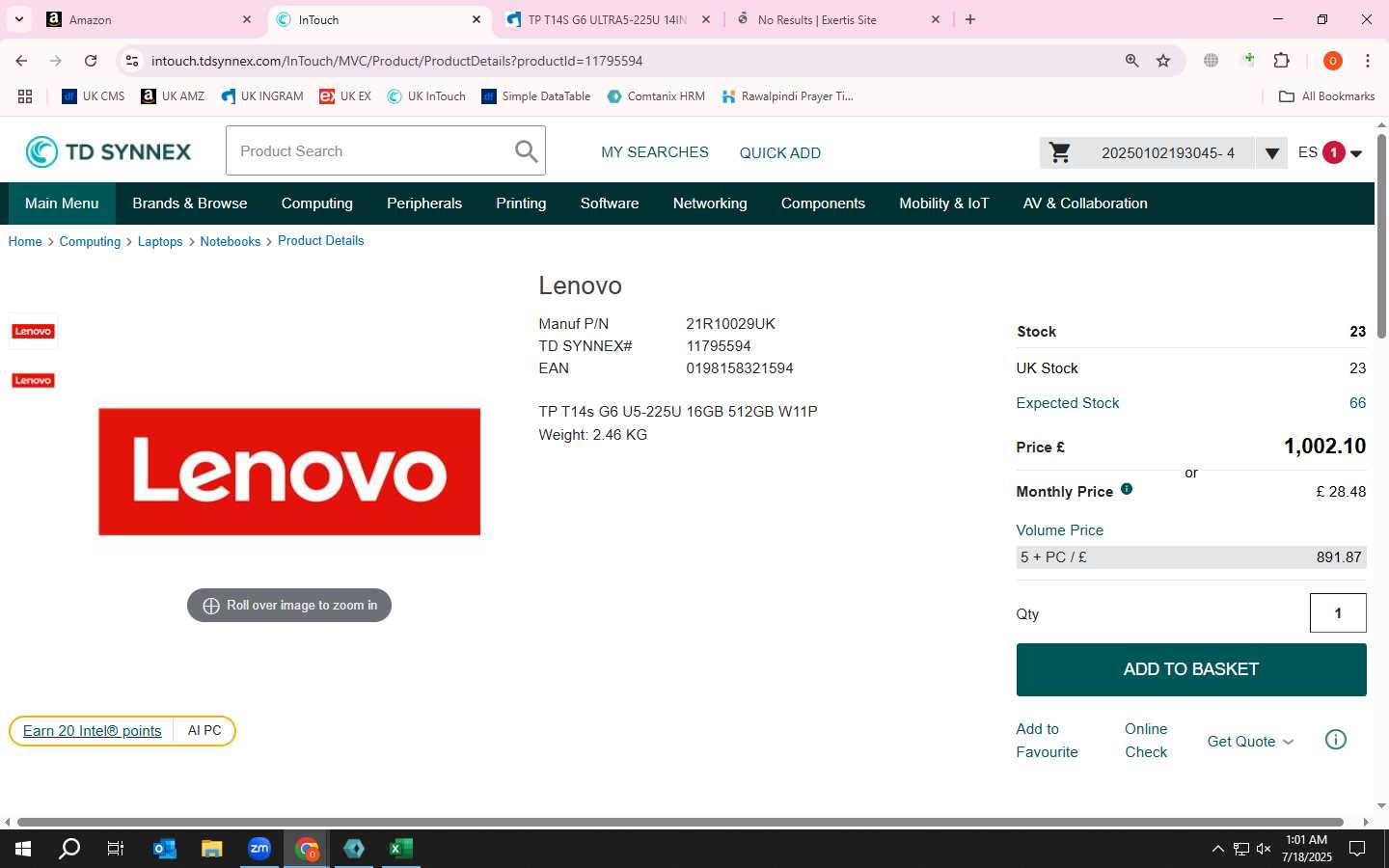Open the Software menu
The width and height of the screenshot is (1389, 868).
click(x=610, y=203)
